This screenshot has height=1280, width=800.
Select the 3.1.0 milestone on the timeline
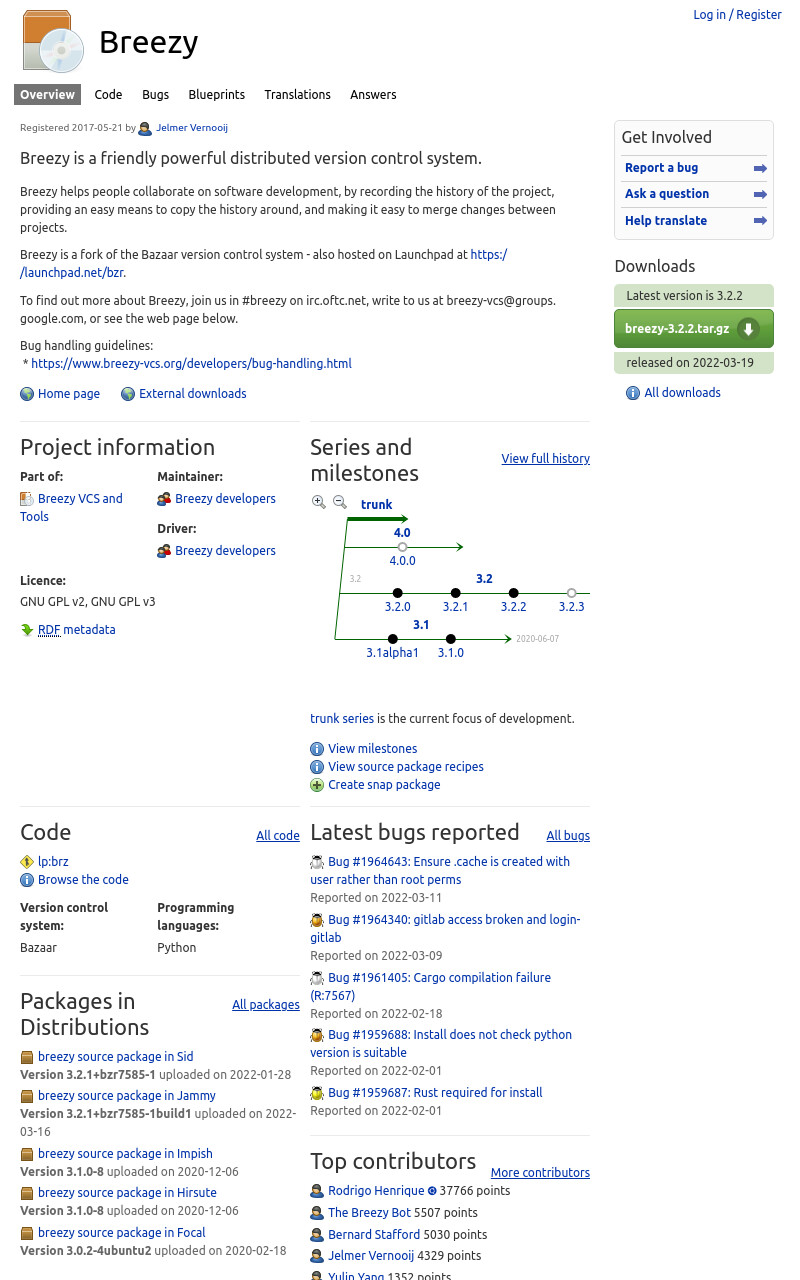(x=450, y=653)
